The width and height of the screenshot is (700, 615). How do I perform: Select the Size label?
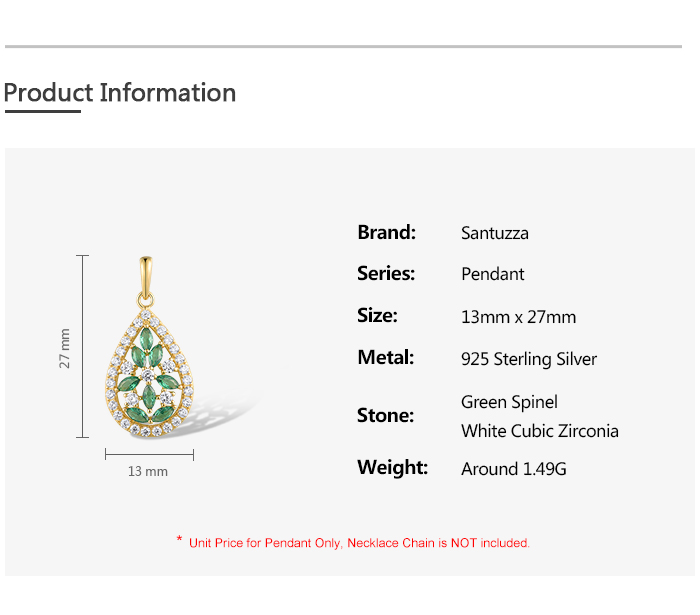point(378,316)
